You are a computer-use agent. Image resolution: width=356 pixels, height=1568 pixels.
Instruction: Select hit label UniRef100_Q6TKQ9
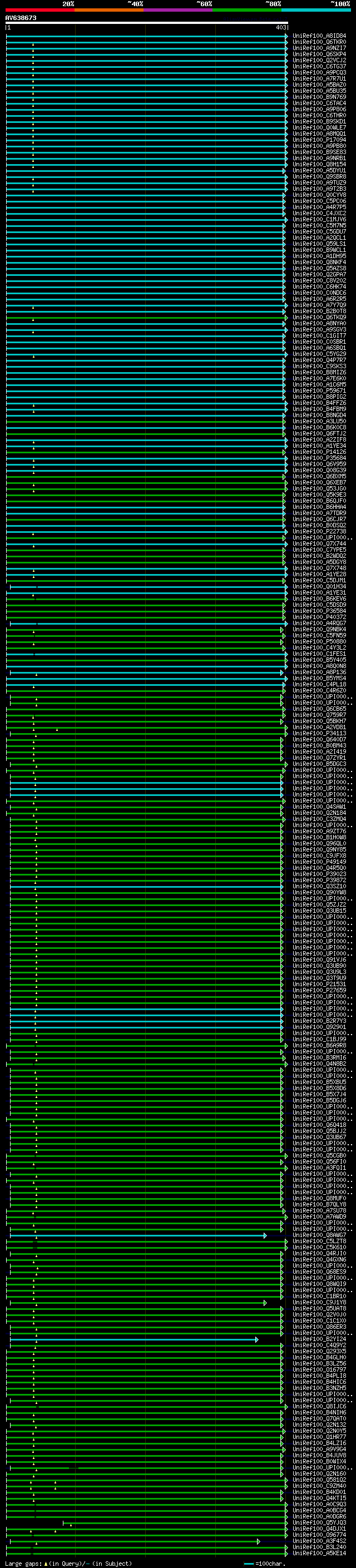point(319,318)
